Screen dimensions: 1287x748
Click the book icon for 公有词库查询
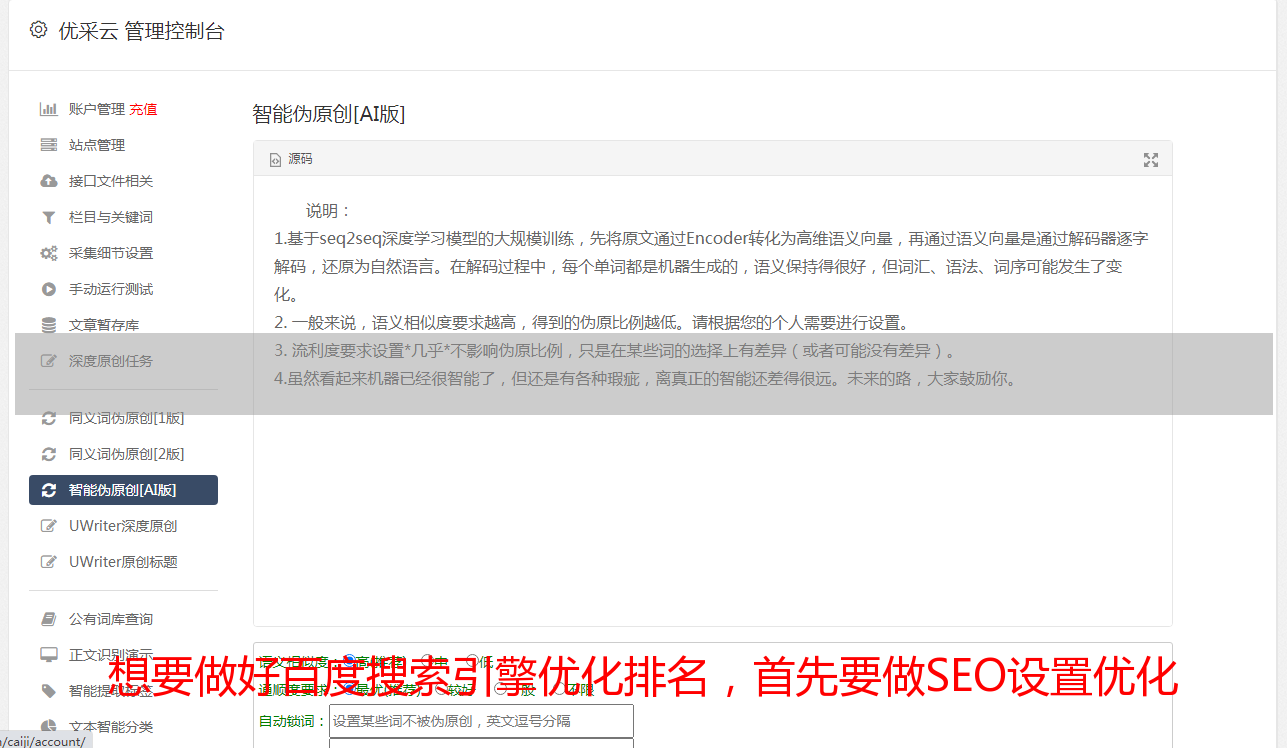(48, 619)
